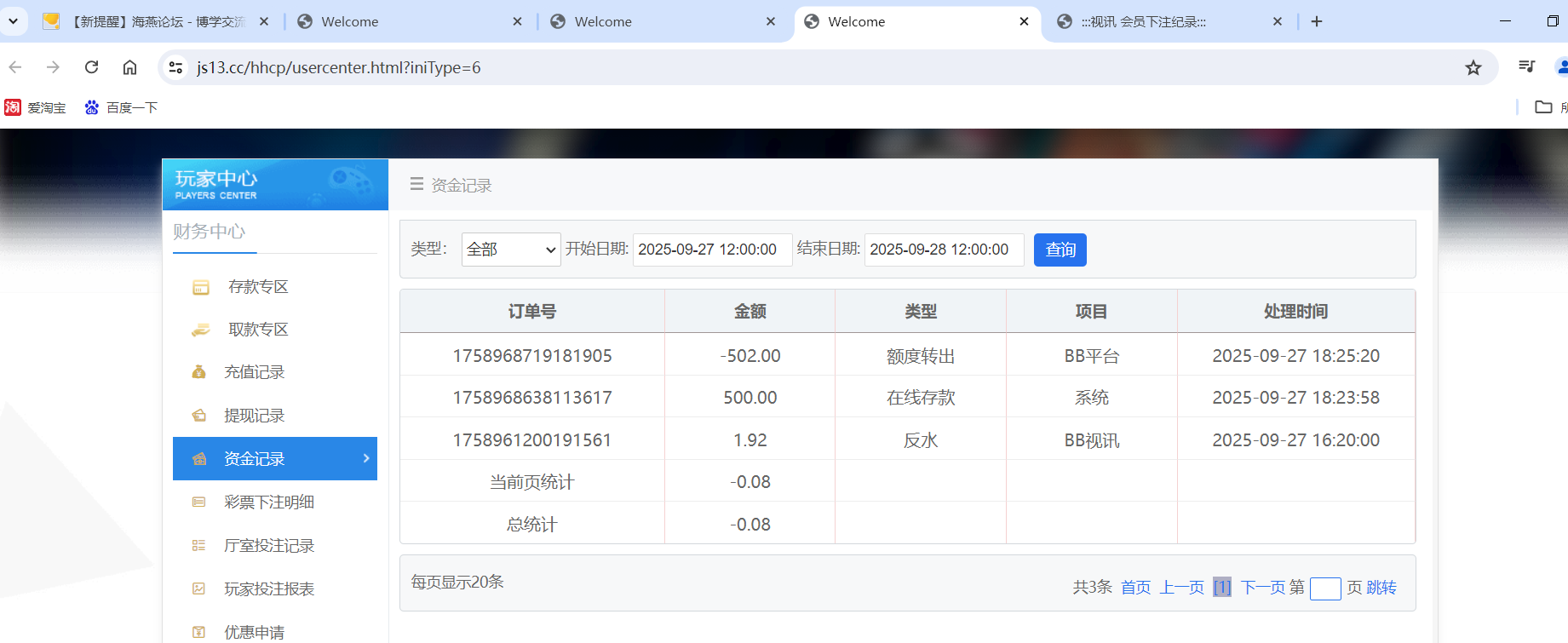The image size is (1568, 643).
Task: Click the 跳转 jump link
Action: click(x=1381, y=588)
